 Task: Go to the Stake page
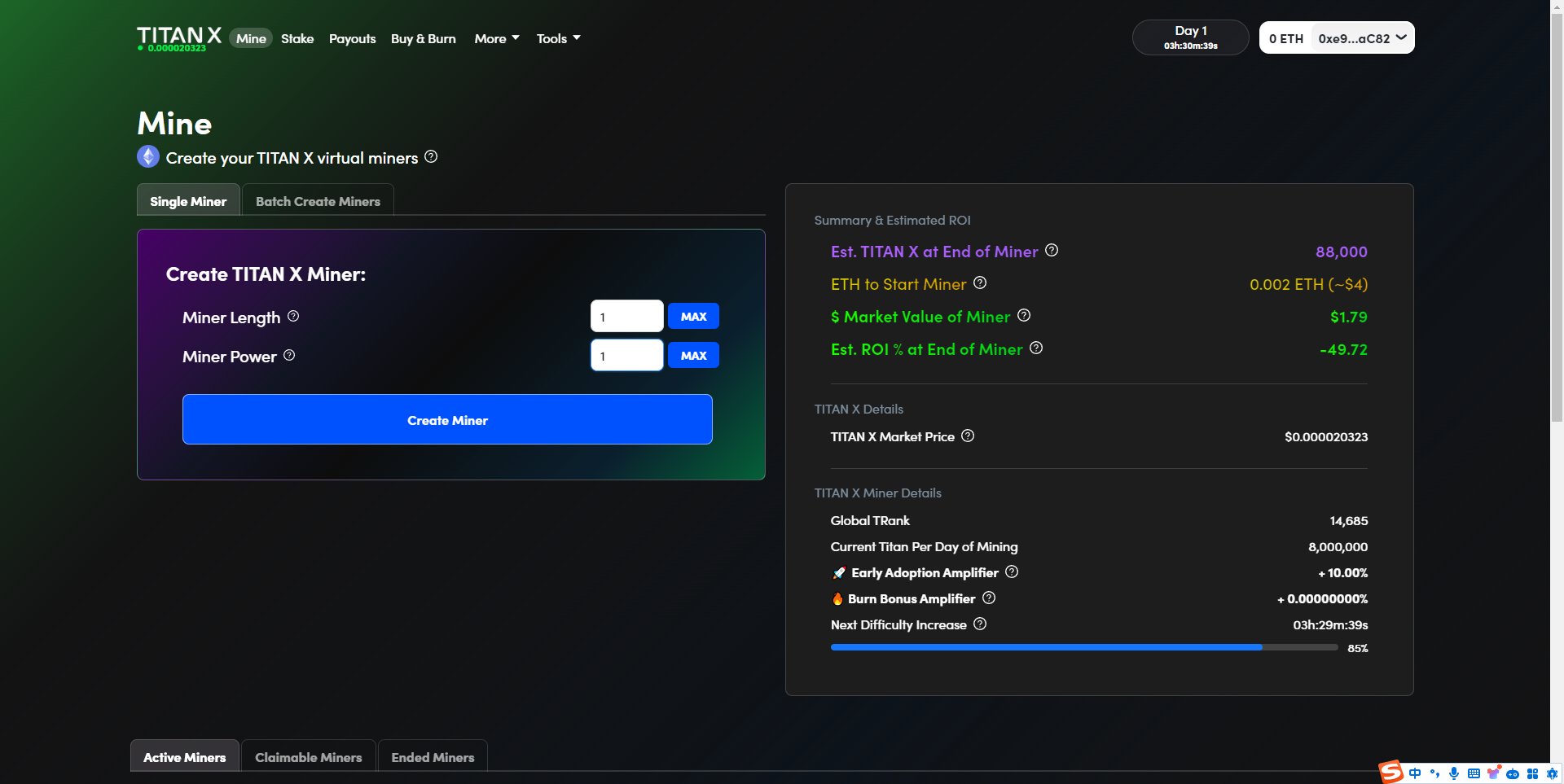pyautogui.click(x=297, y=38)
